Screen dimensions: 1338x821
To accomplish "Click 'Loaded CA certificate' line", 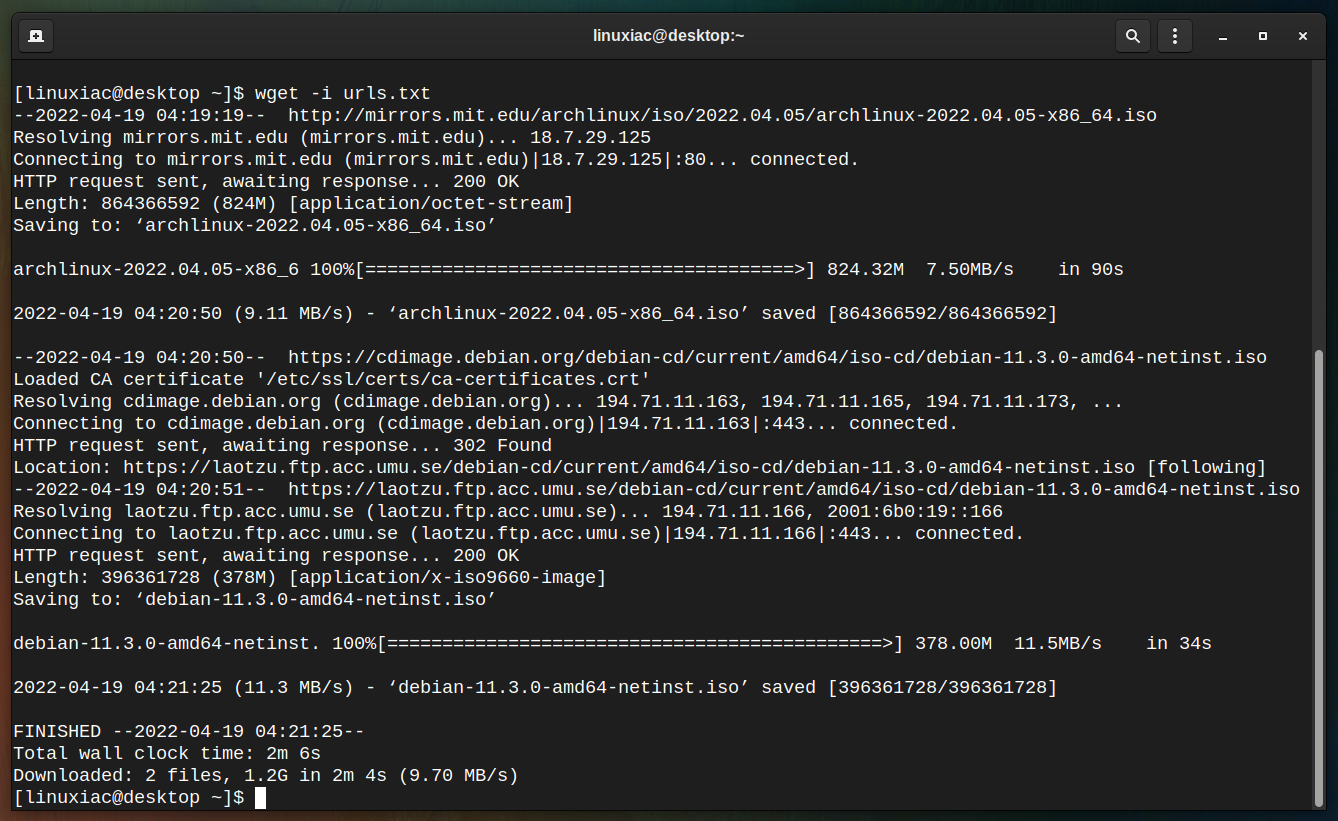I will 332,379.
